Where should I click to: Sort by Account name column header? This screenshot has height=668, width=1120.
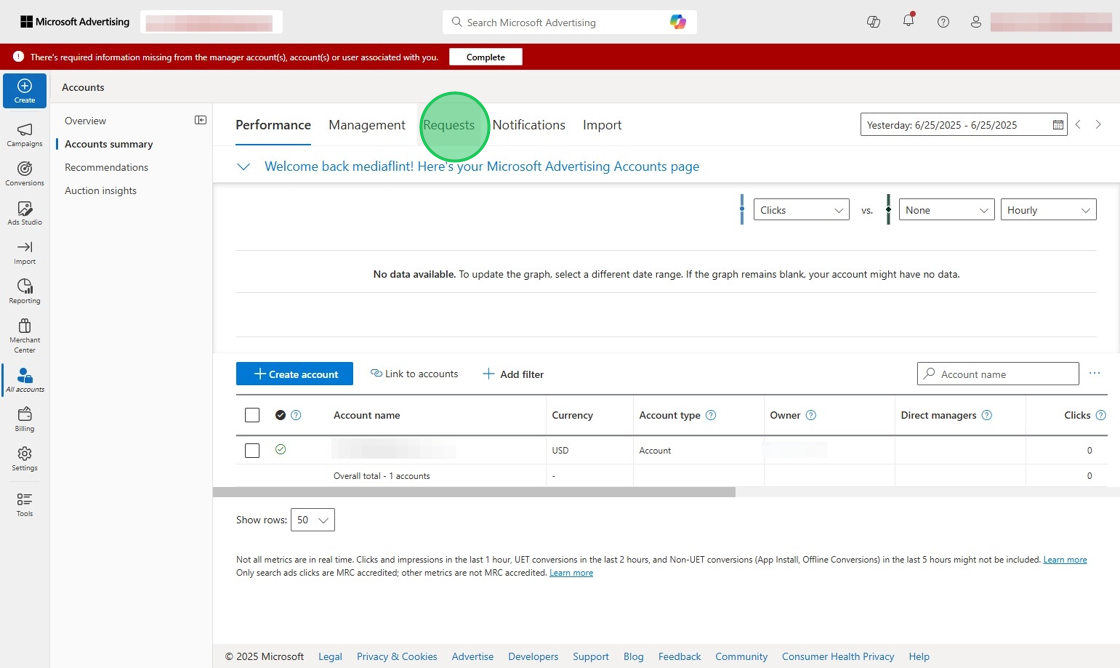[366, 415]
